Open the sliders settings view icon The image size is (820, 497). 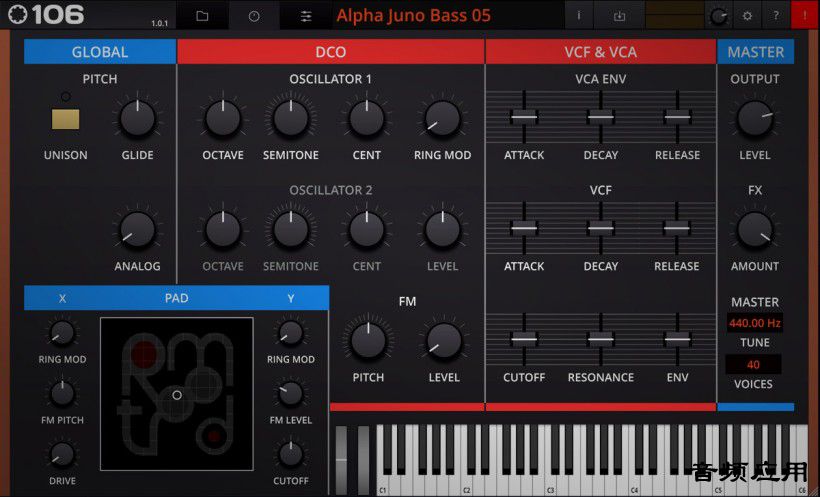click(x=306, y=16)
